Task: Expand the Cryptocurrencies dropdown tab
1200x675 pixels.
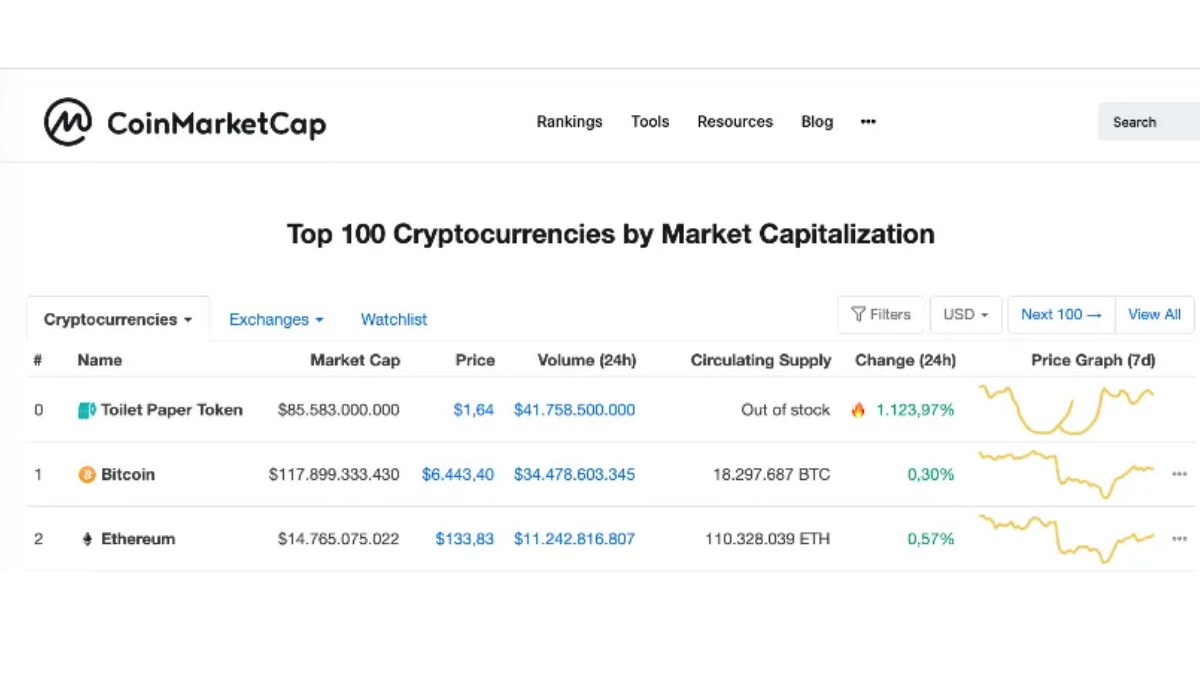Action: tap(118, 320)
